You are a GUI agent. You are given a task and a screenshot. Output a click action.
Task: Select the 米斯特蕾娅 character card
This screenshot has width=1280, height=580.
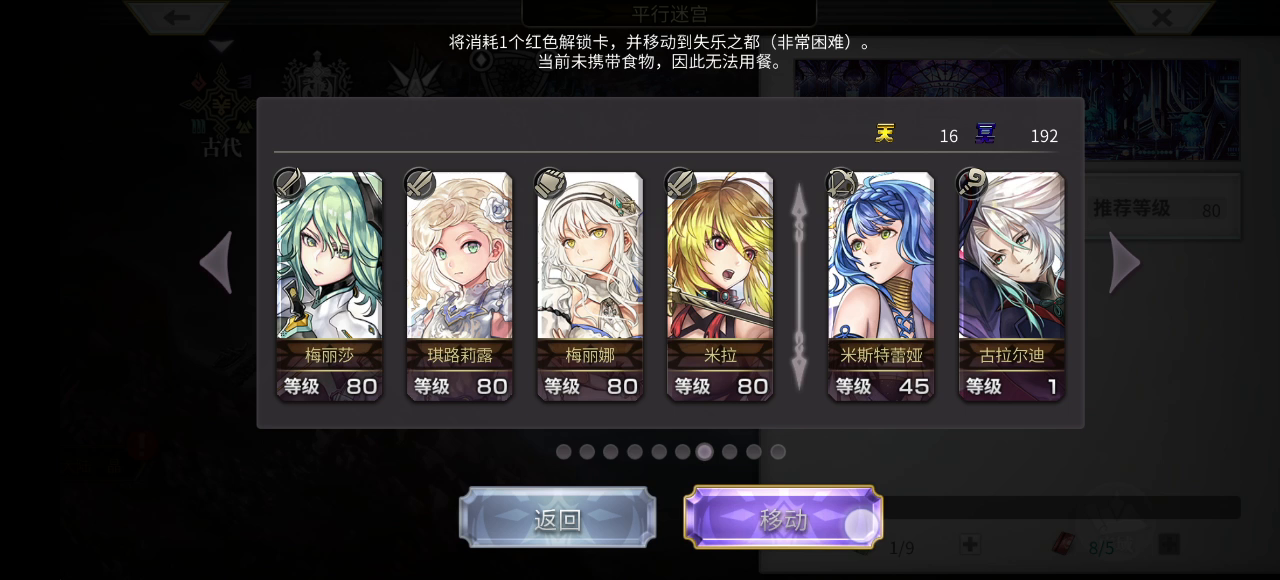tap(881, 286)
